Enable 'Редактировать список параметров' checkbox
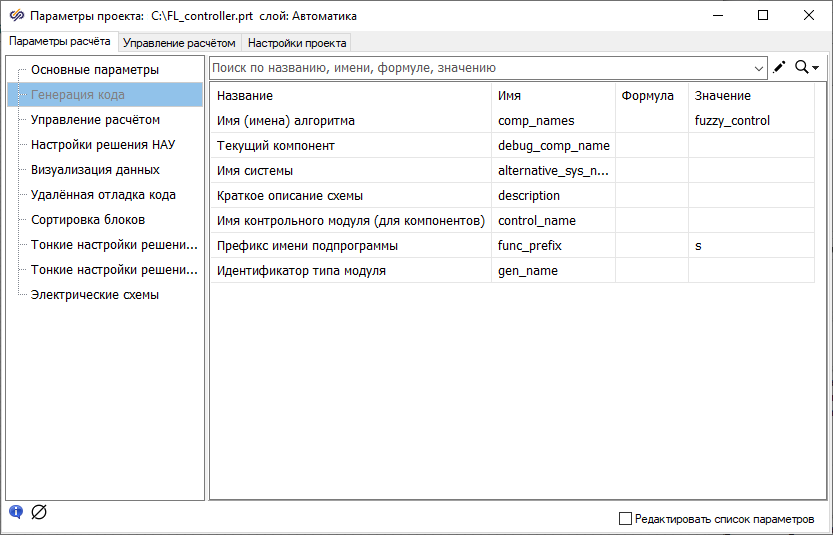Viewport: 833px width, 535px height. click(x=626, y=519)
